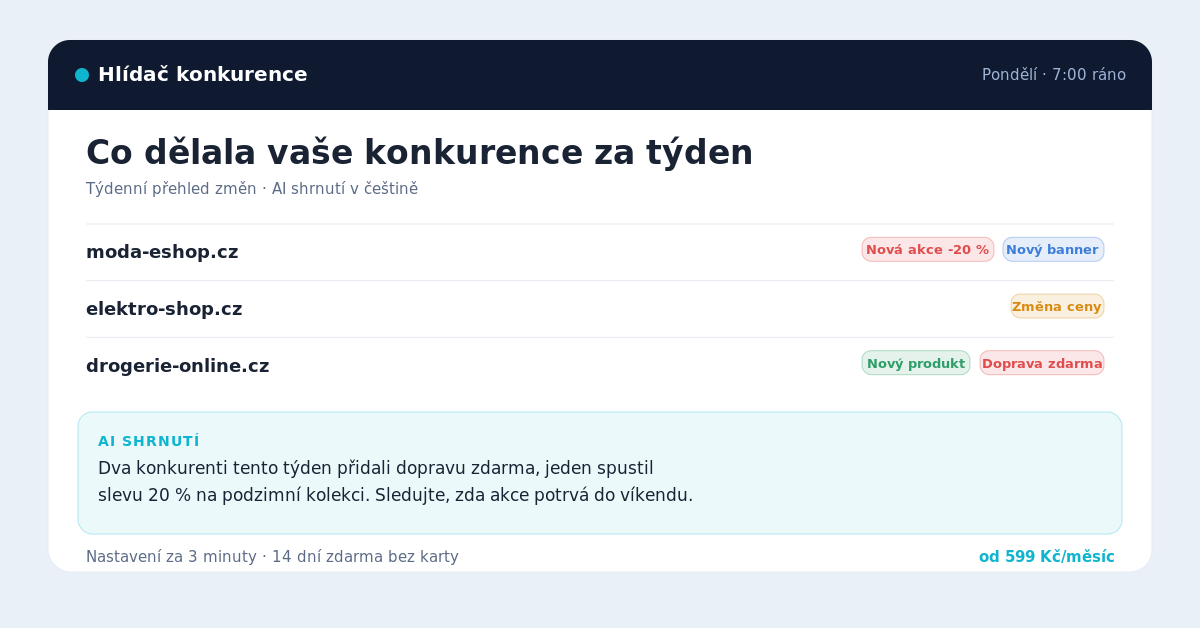This screenshot has height=628, width=1200.
Task: Select the heading Co dělala vaše konkurence za týden
Action: pos(419,152)
